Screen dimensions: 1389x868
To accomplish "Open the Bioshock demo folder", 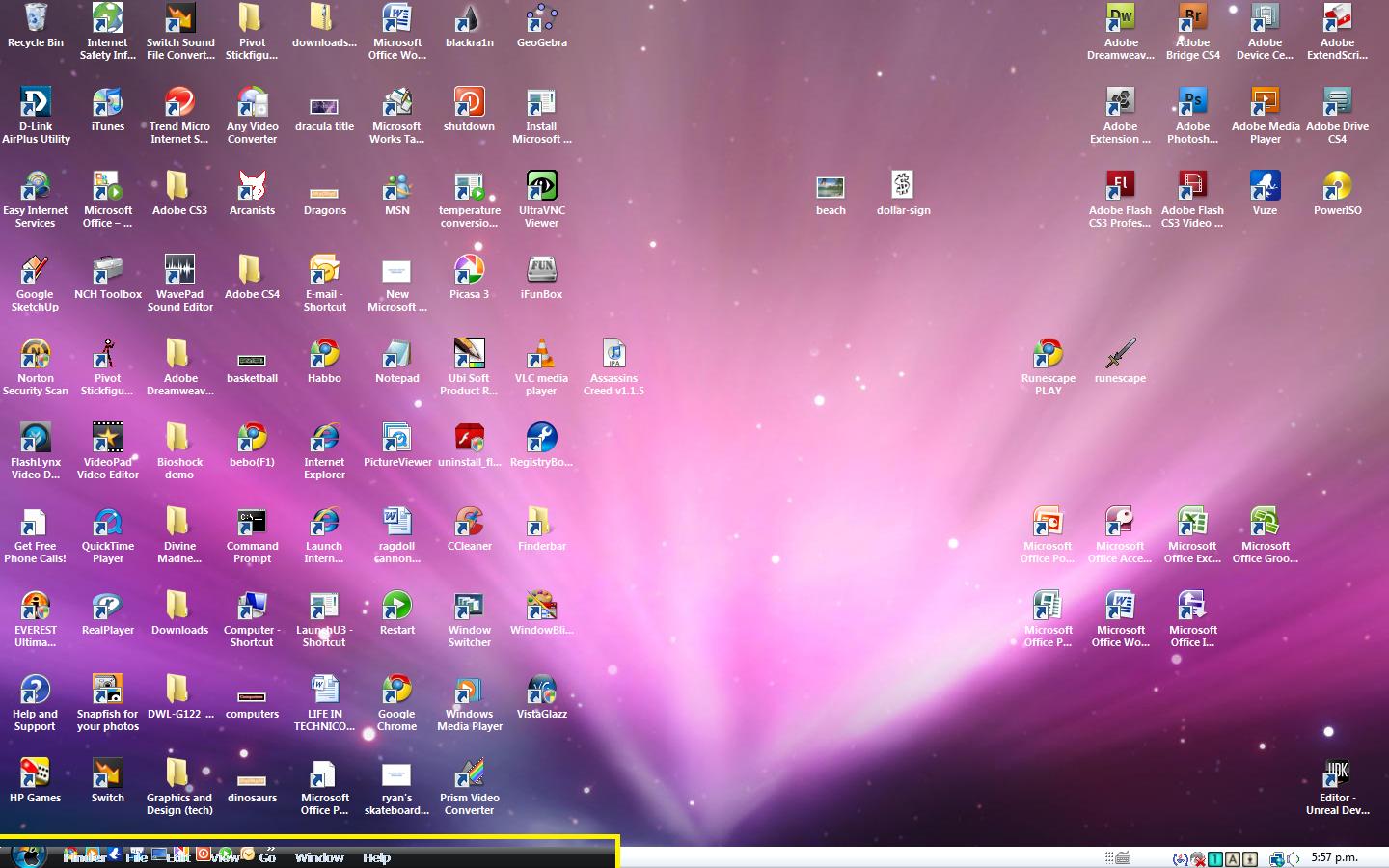I will [x=180, y=451].
